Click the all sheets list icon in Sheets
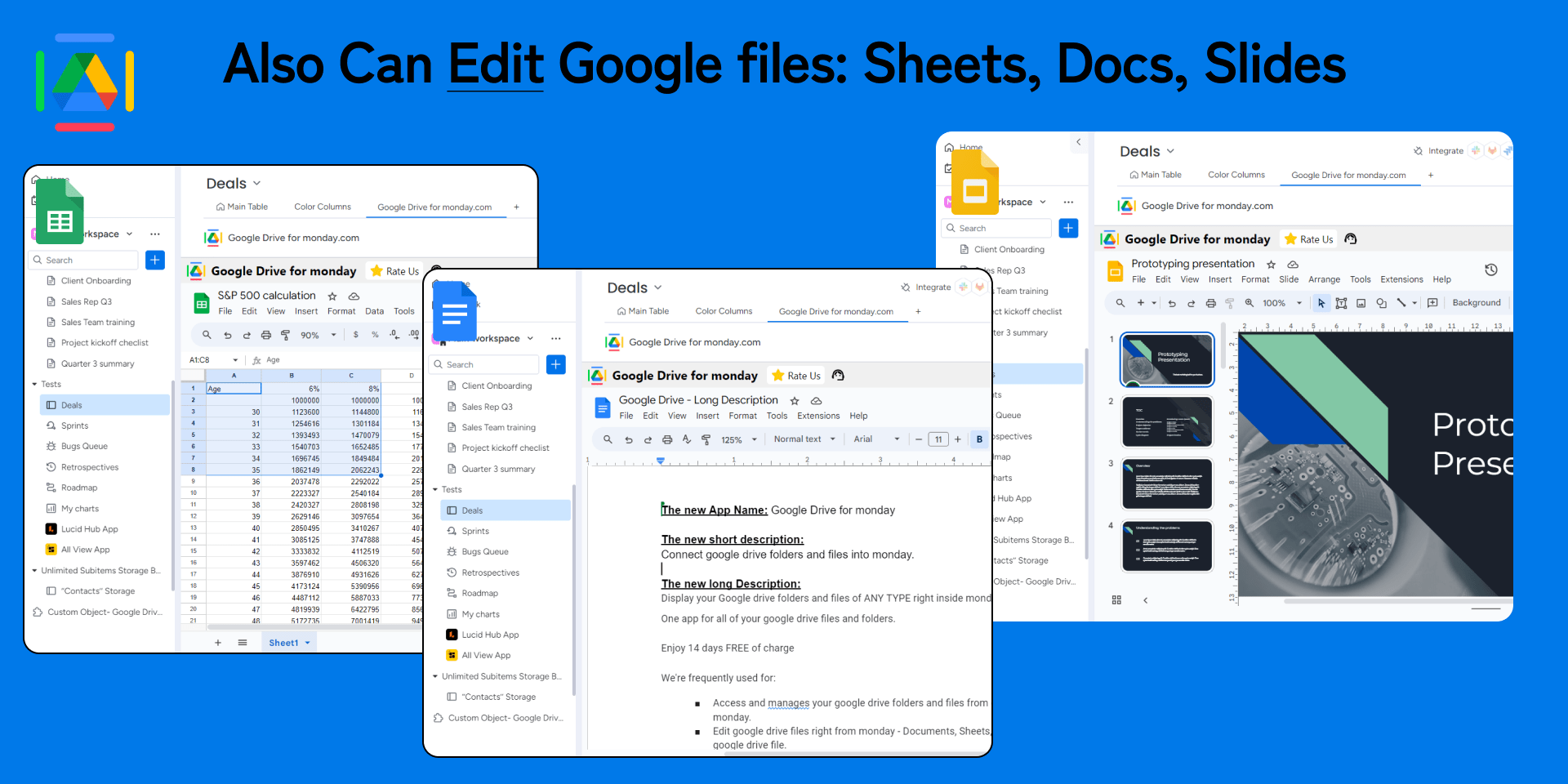 [243, 643]
